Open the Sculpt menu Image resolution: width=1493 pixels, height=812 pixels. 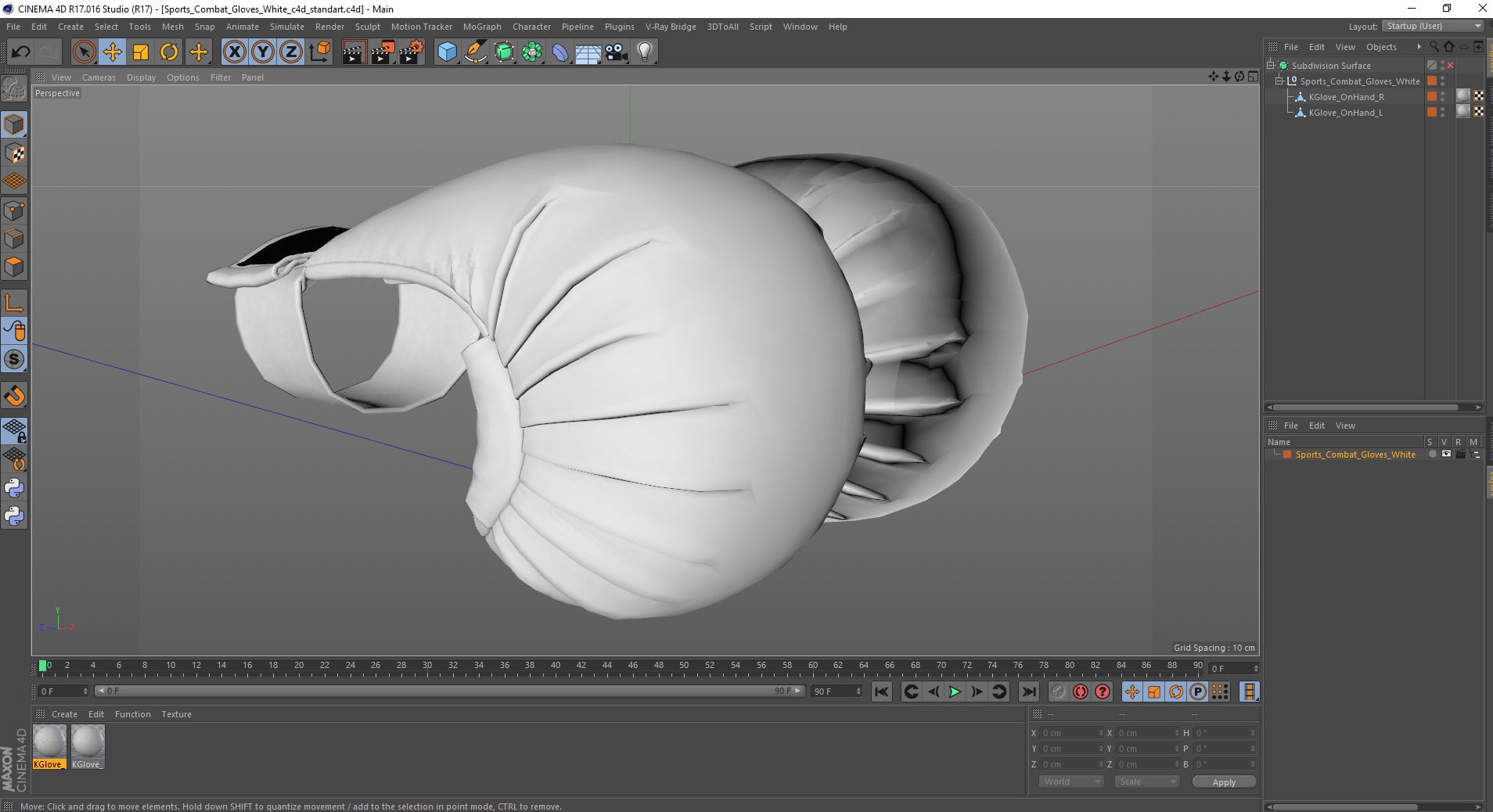[367, 27]
